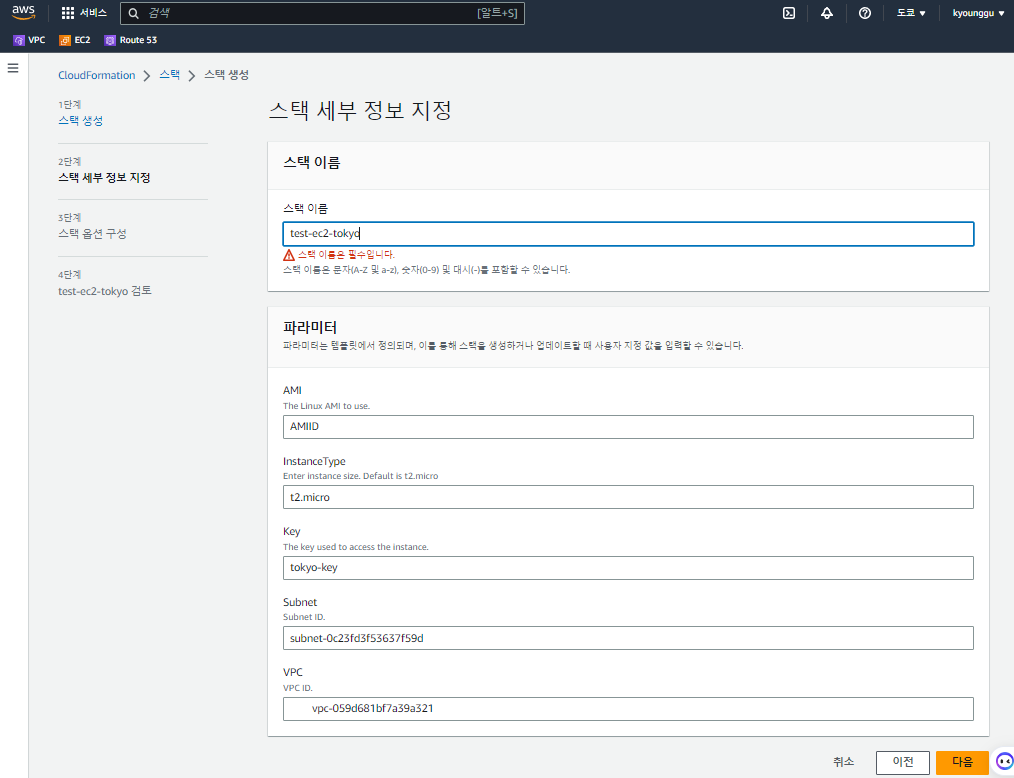The width and height of the screenshot is (1014, 778).
Task: Click the 스택 생성 breadcrumb text
Action: (x=226, y=75)
